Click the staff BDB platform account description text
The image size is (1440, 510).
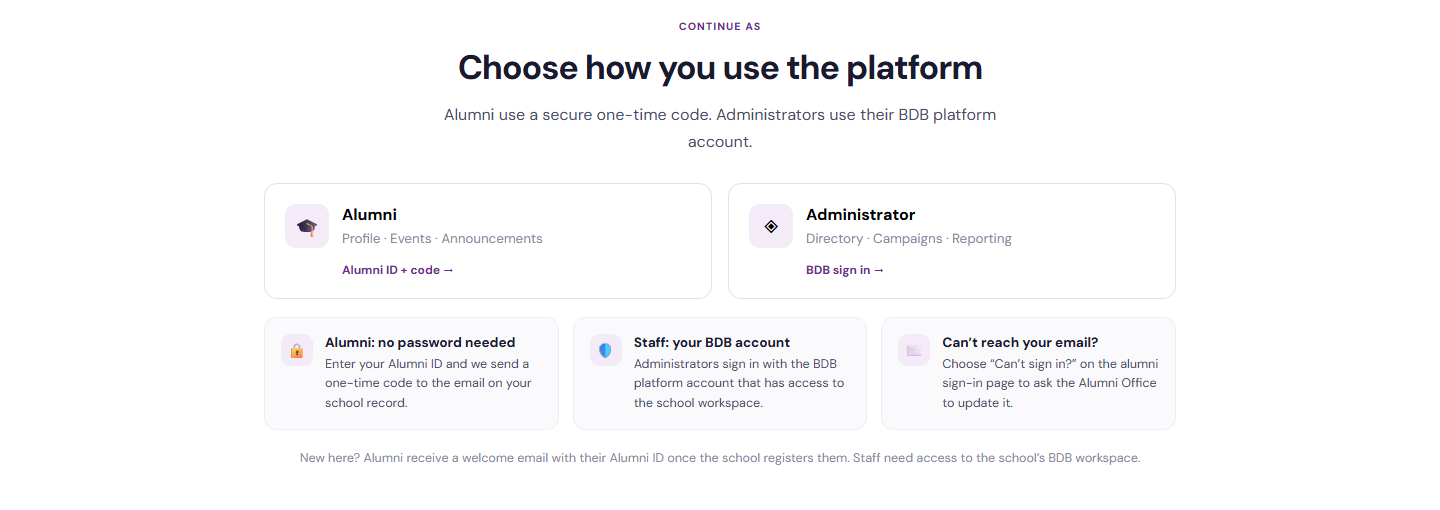click(739, 383)
